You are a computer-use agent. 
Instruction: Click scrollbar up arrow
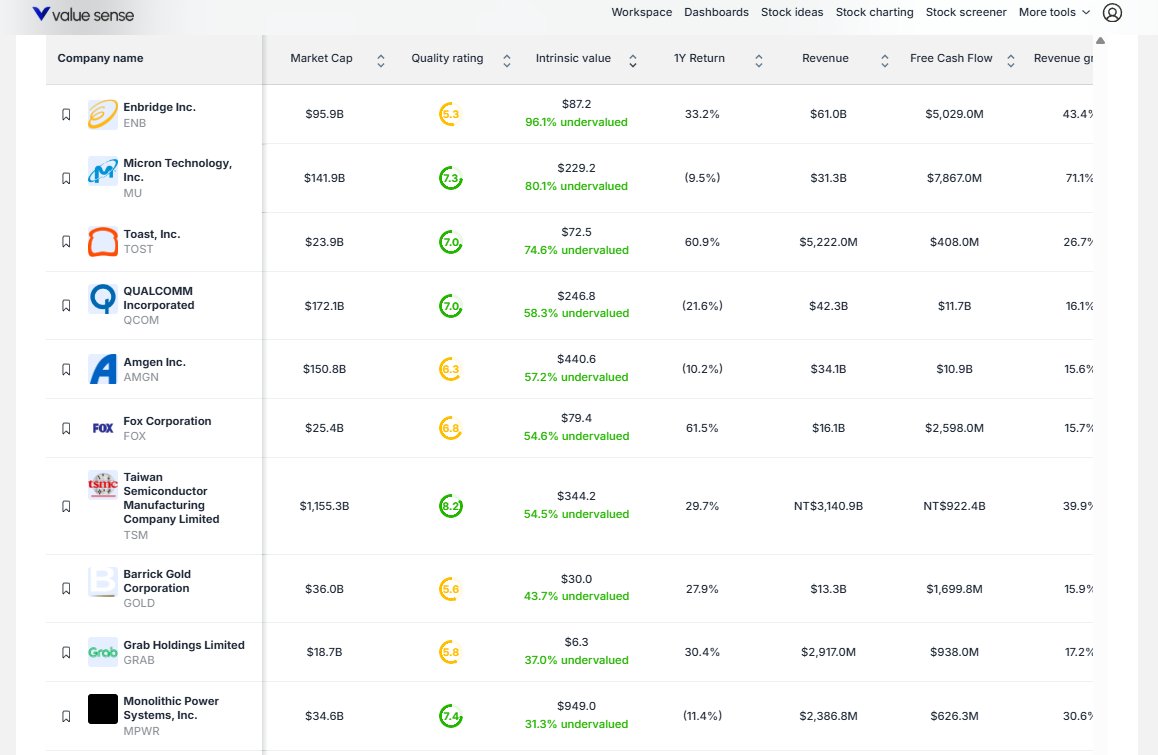(x=1100, y=41)
